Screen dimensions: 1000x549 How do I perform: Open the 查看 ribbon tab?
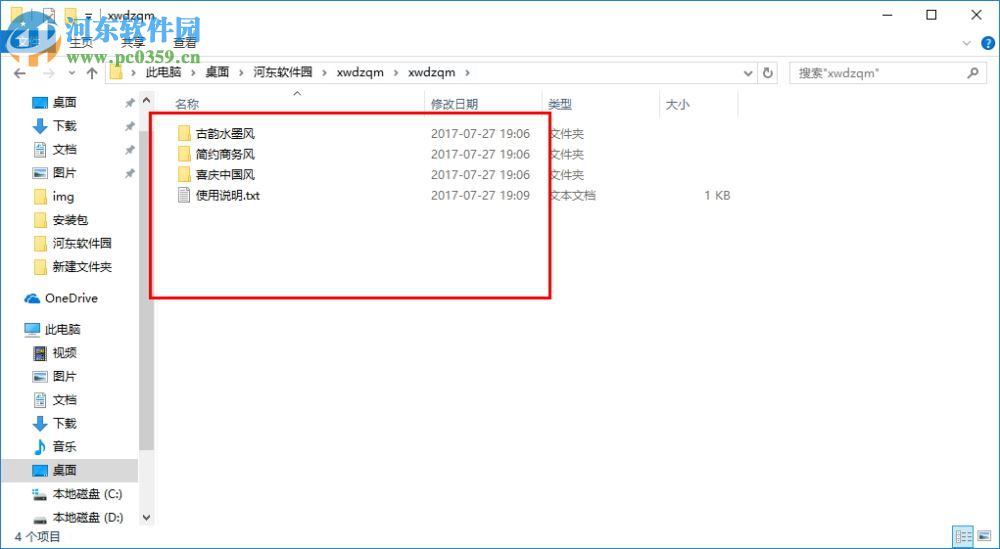pyautogui.click(x=185, y=43)
